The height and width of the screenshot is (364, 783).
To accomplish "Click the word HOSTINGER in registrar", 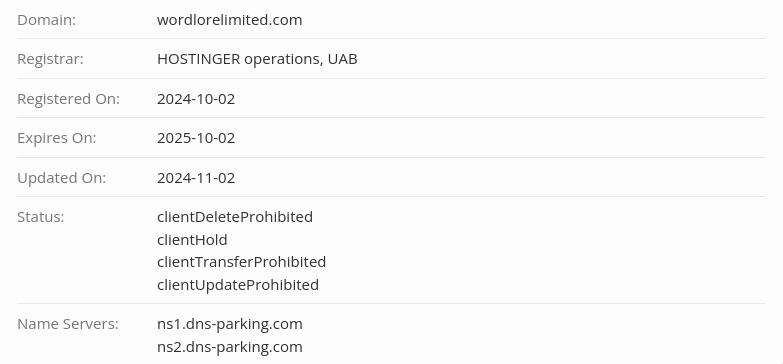I will tap(199, 59).
